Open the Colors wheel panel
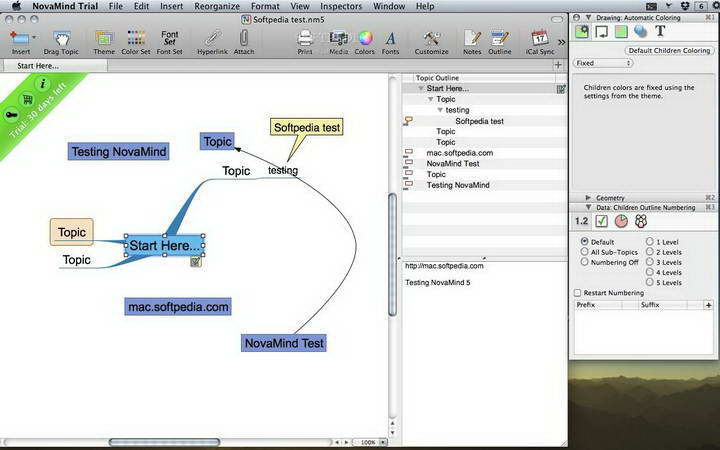720x450 pixels. (365, 38)
